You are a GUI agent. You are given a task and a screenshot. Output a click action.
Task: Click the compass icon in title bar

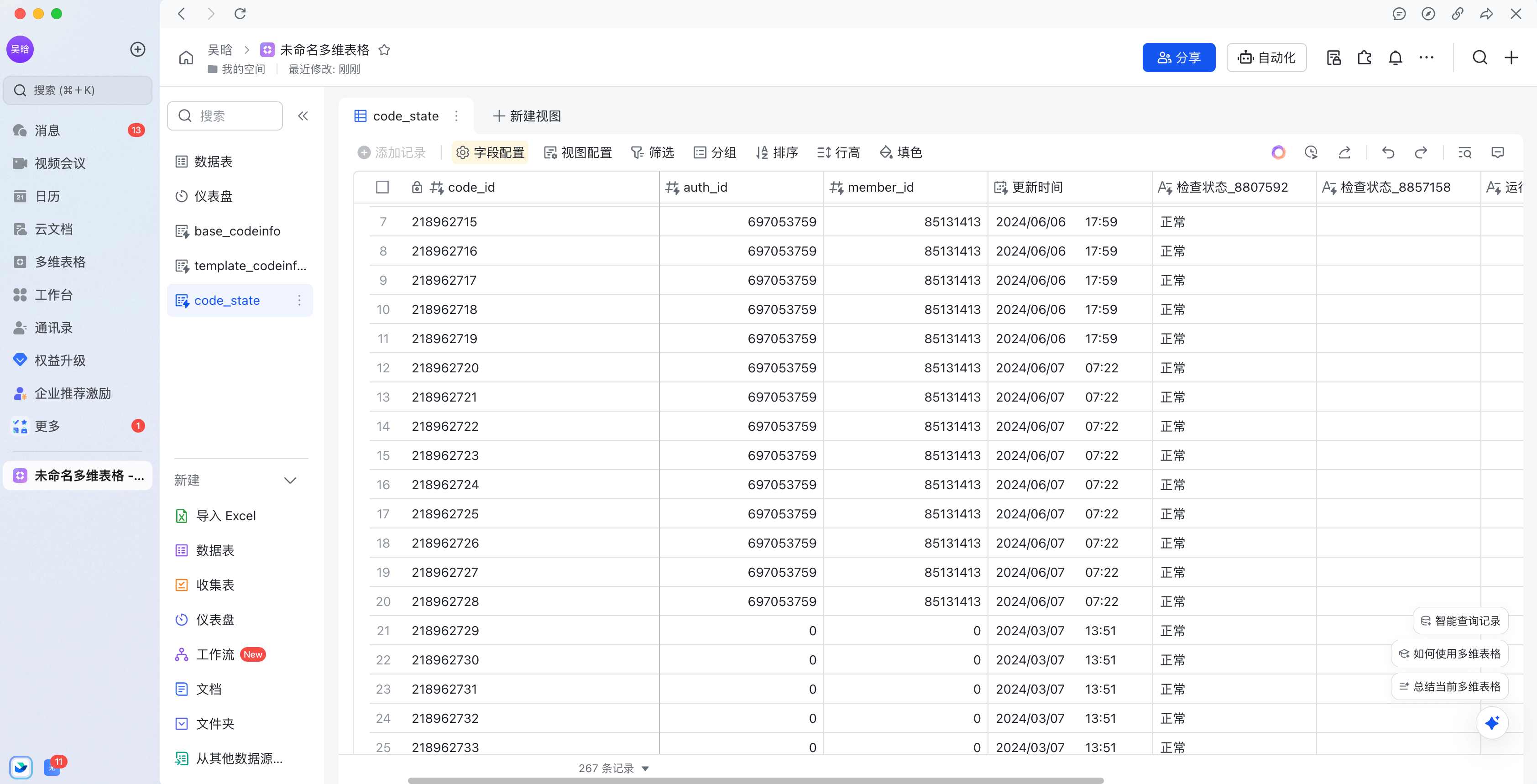[1428, 13]
